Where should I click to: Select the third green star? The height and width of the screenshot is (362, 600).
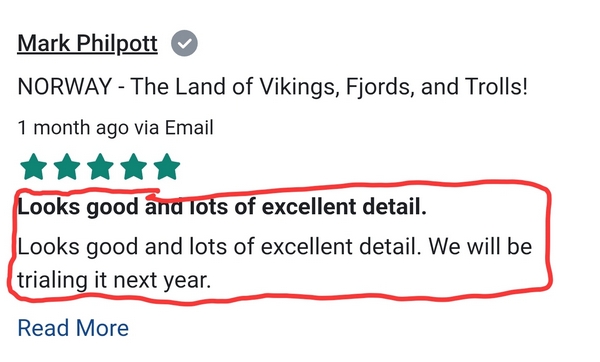tap(100, 167)
